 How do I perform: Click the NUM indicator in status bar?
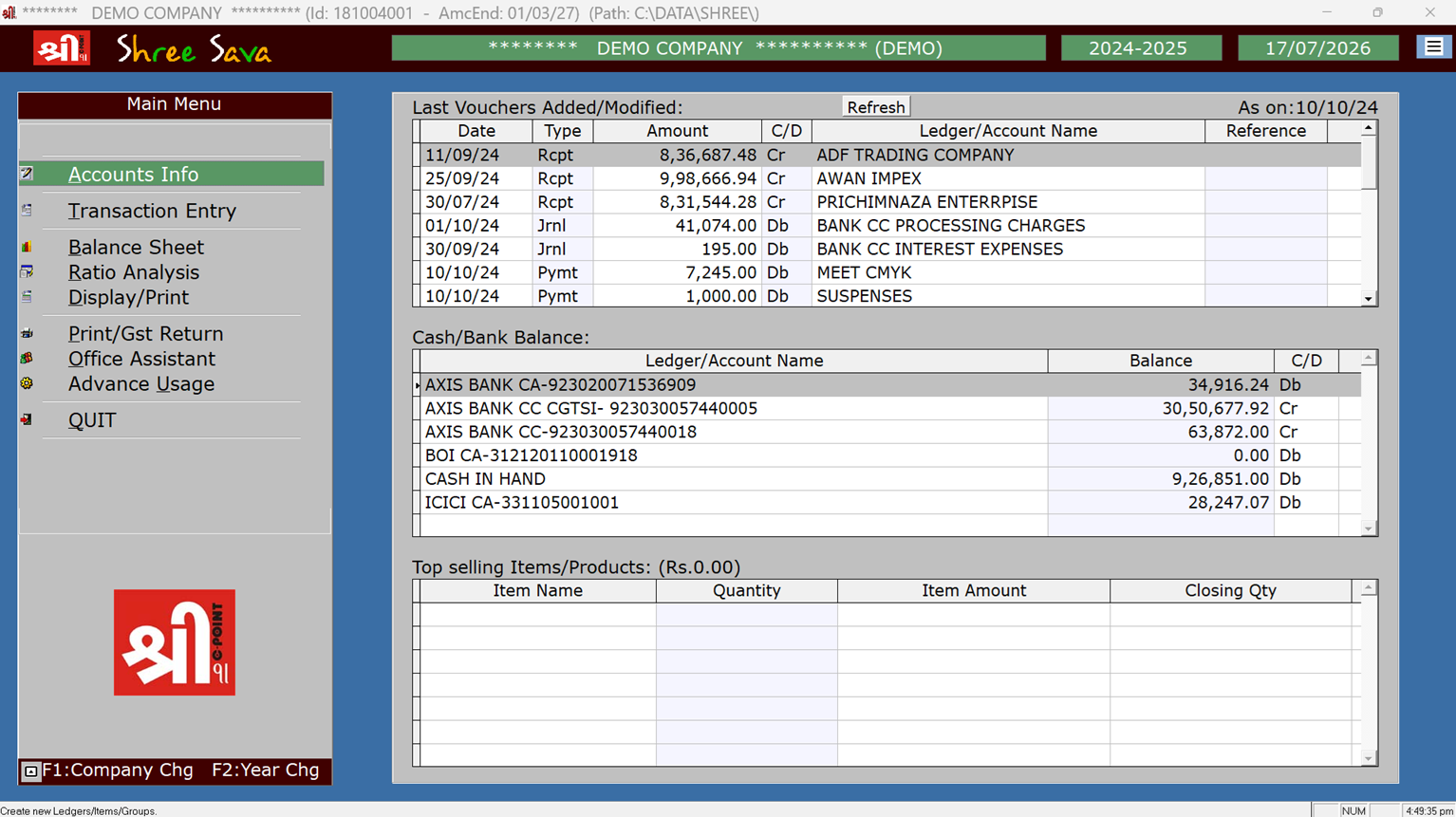(x=1353, y=810)
